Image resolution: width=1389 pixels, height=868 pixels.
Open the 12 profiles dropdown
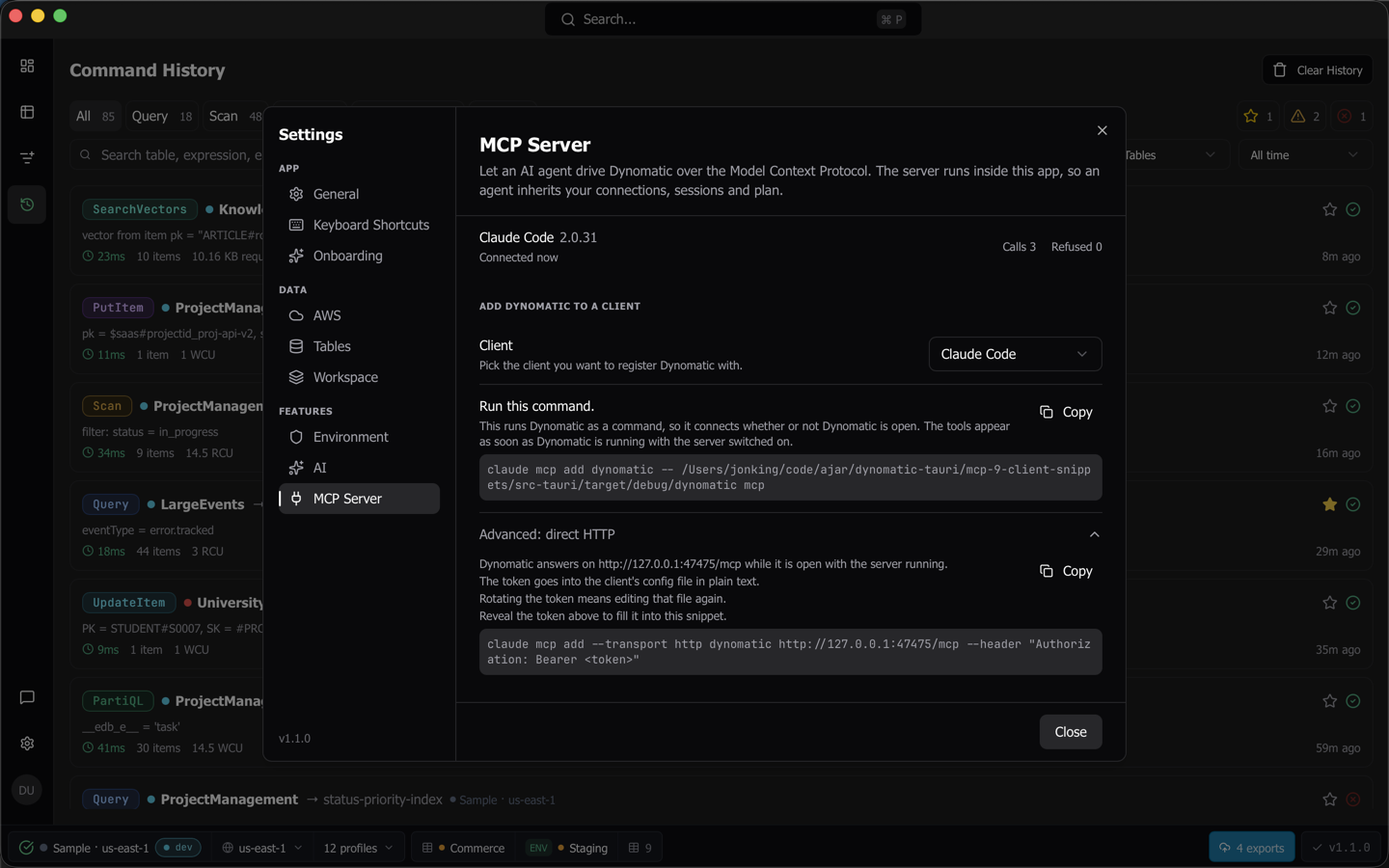(358, 848)
